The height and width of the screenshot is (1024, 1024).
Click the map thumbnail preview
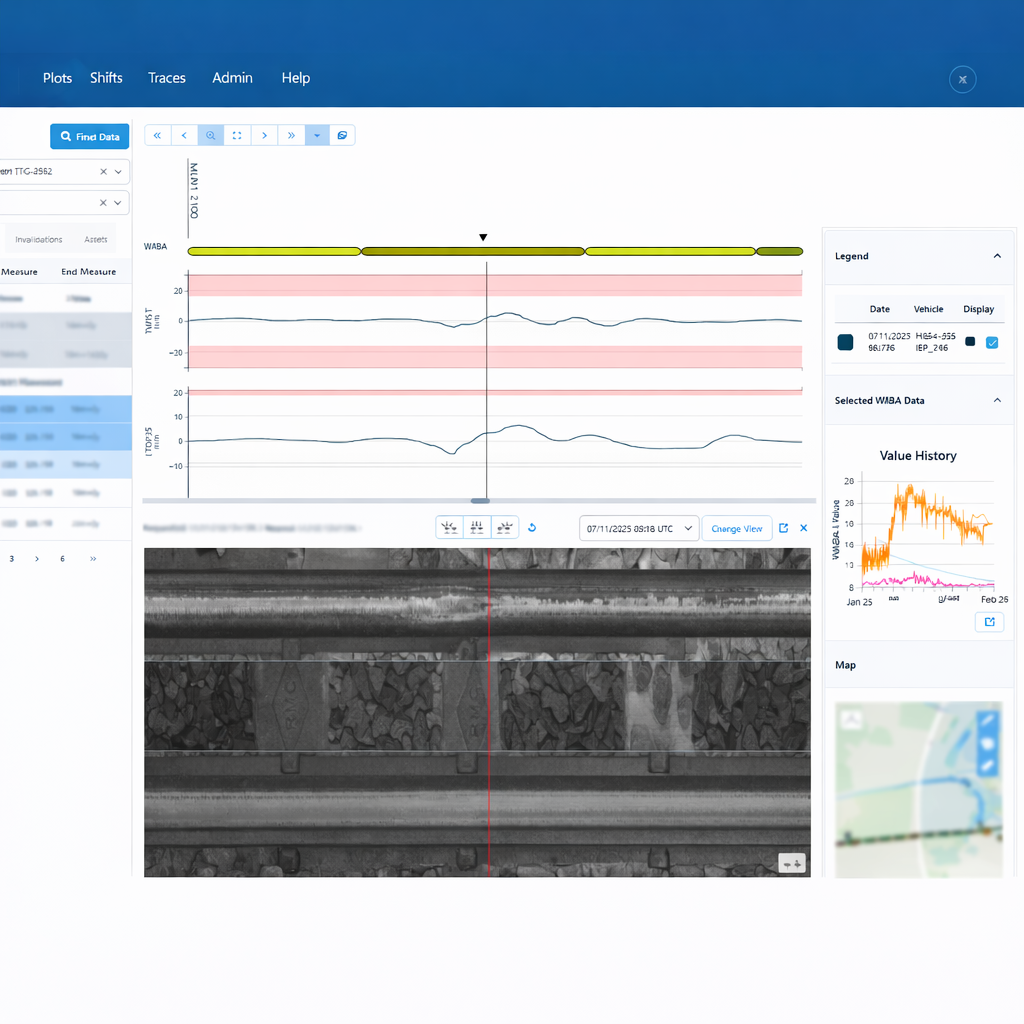[x=918, y=790]
